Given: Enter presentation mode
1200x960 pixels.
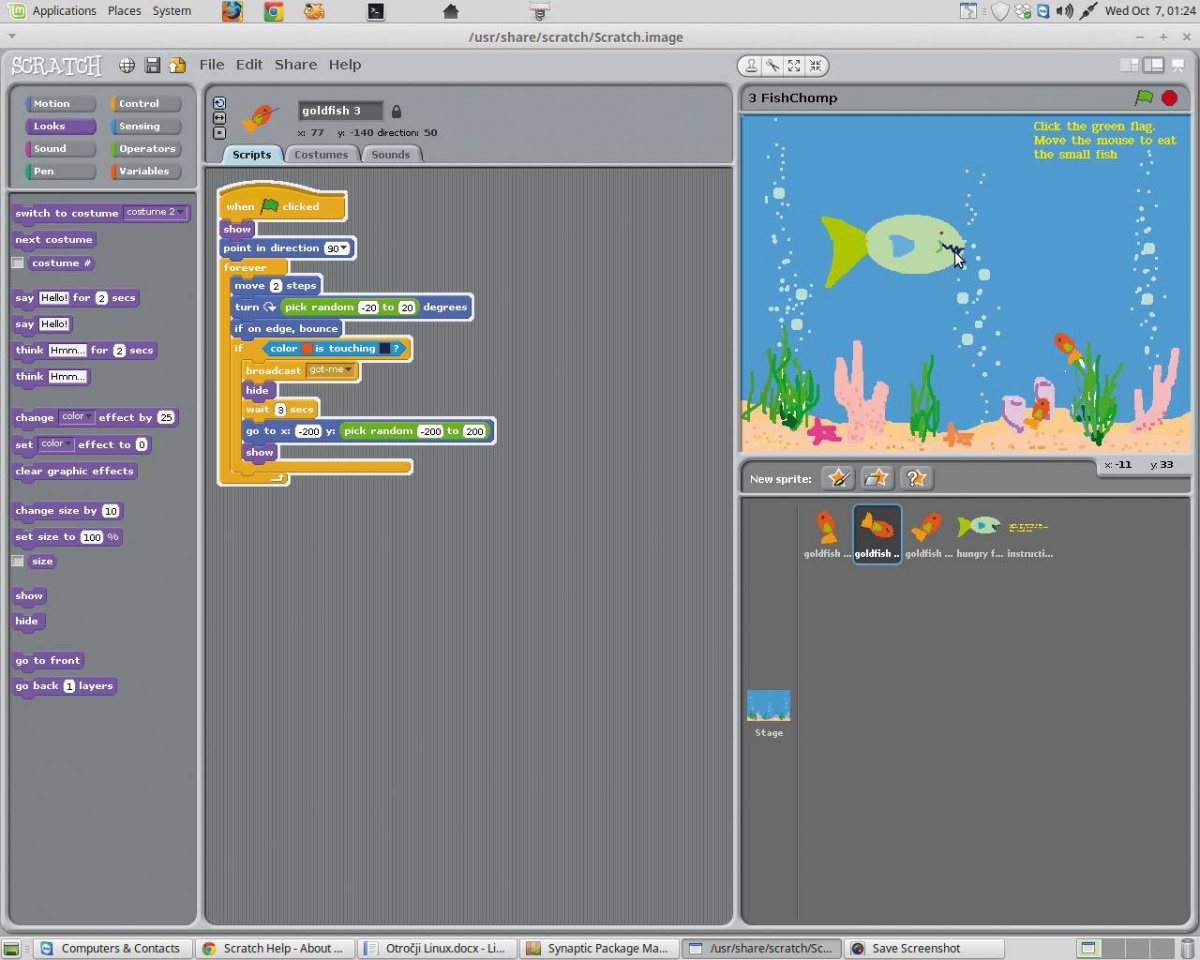Looking at the screenshot, I should tap(1177, 65).
